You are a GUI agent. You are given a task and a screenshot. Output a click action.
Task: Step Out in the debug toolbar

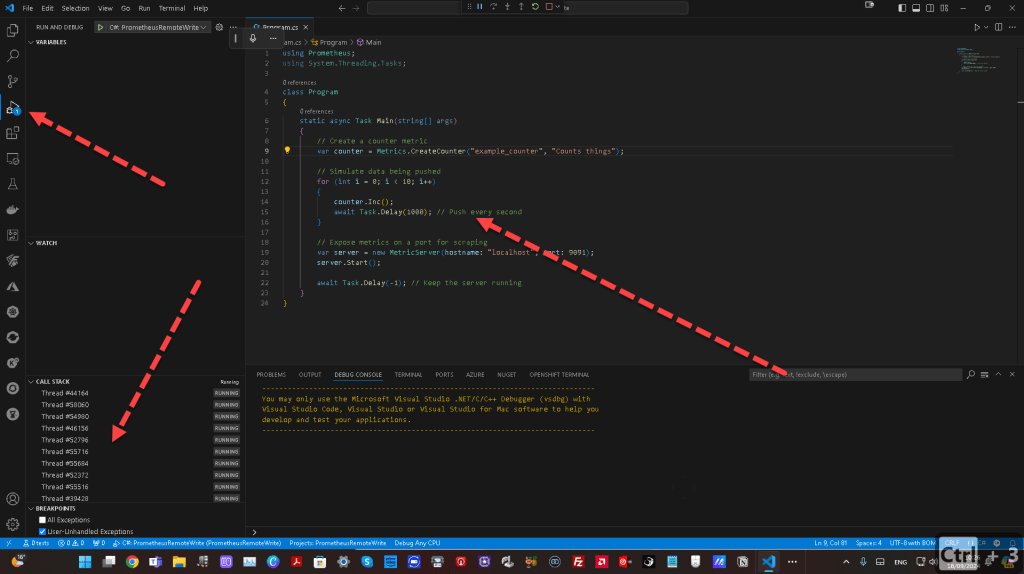(521, 7)
